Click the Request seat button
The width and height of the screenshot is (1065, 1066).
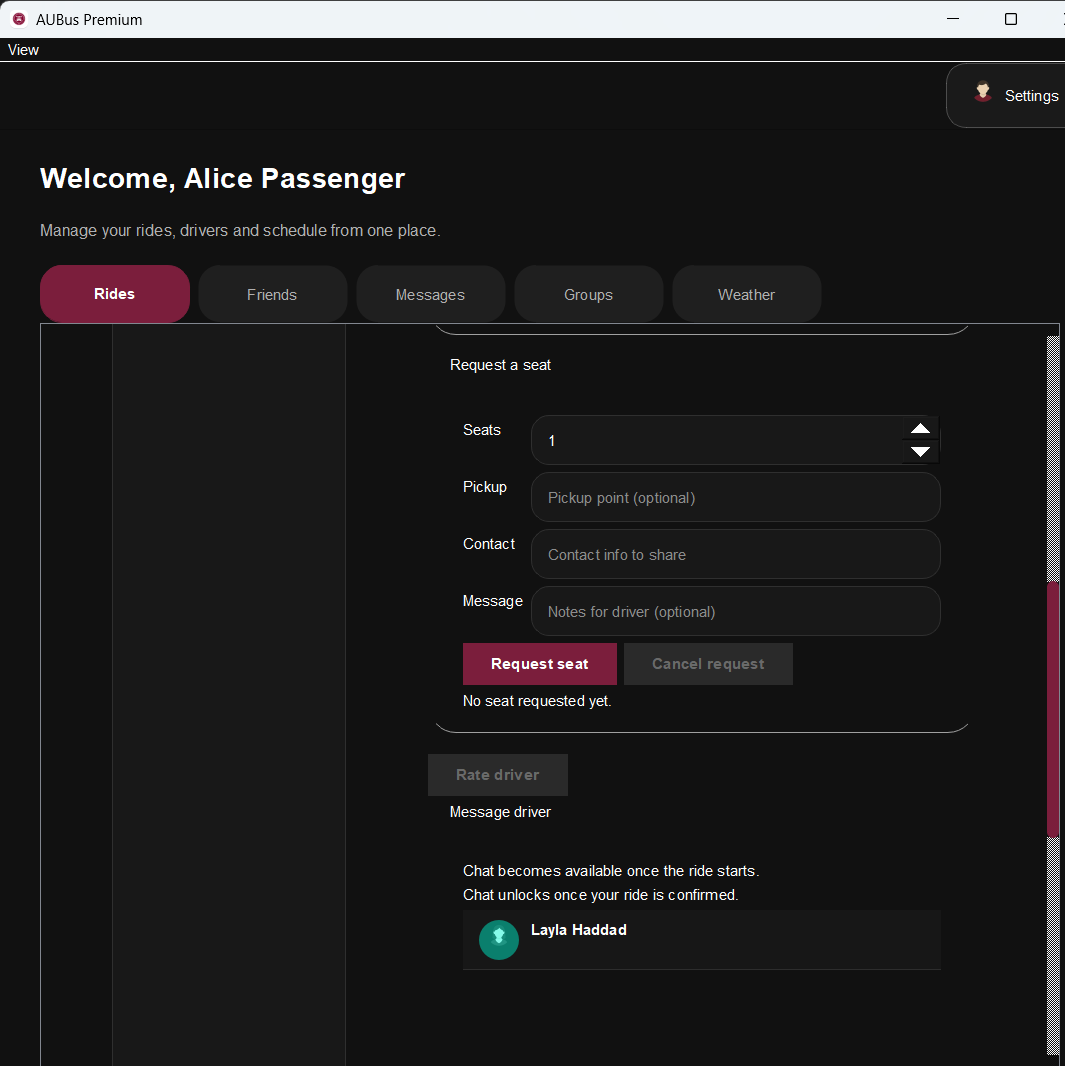point(540,664)
